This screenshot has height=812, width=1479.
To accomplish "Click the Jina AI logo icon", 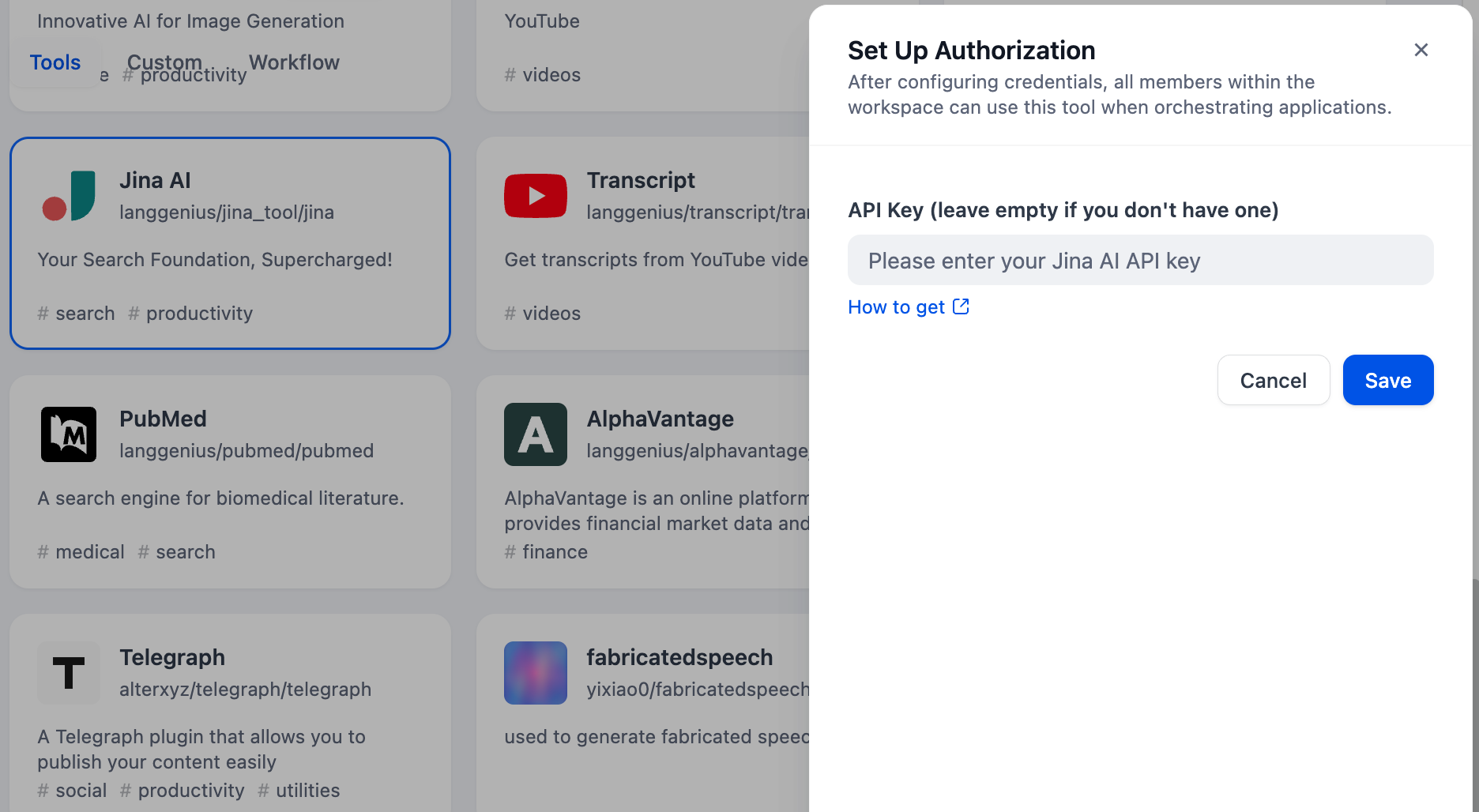I will [x=69, y=196].
